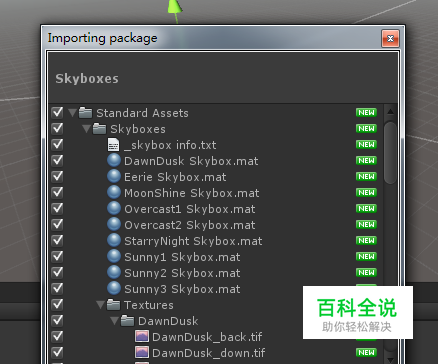Uncheck the _skybox info.txt checkbox
438x364 pixels.
pyautogui.click(x=57, y=144)
